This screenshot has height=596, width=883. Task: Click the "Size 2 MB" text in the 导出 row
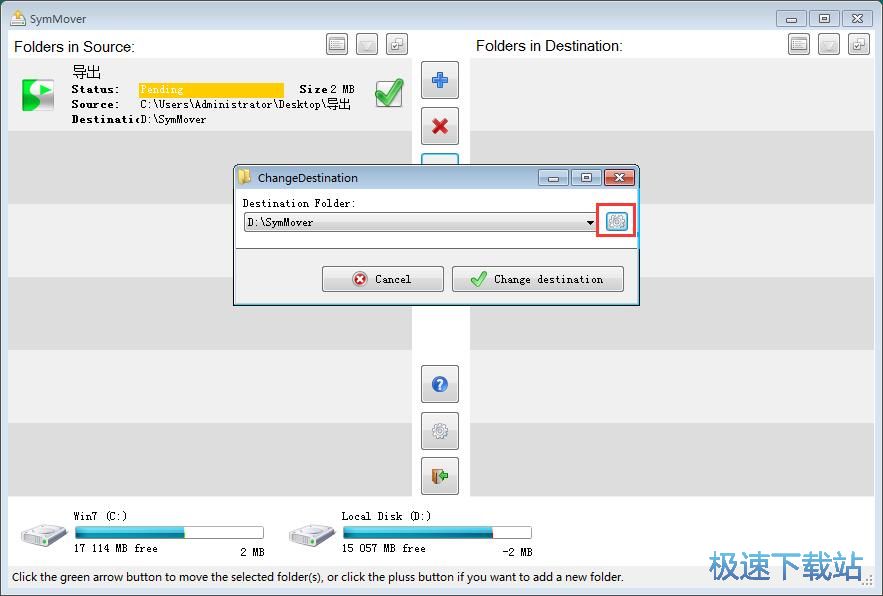point(327,89)
